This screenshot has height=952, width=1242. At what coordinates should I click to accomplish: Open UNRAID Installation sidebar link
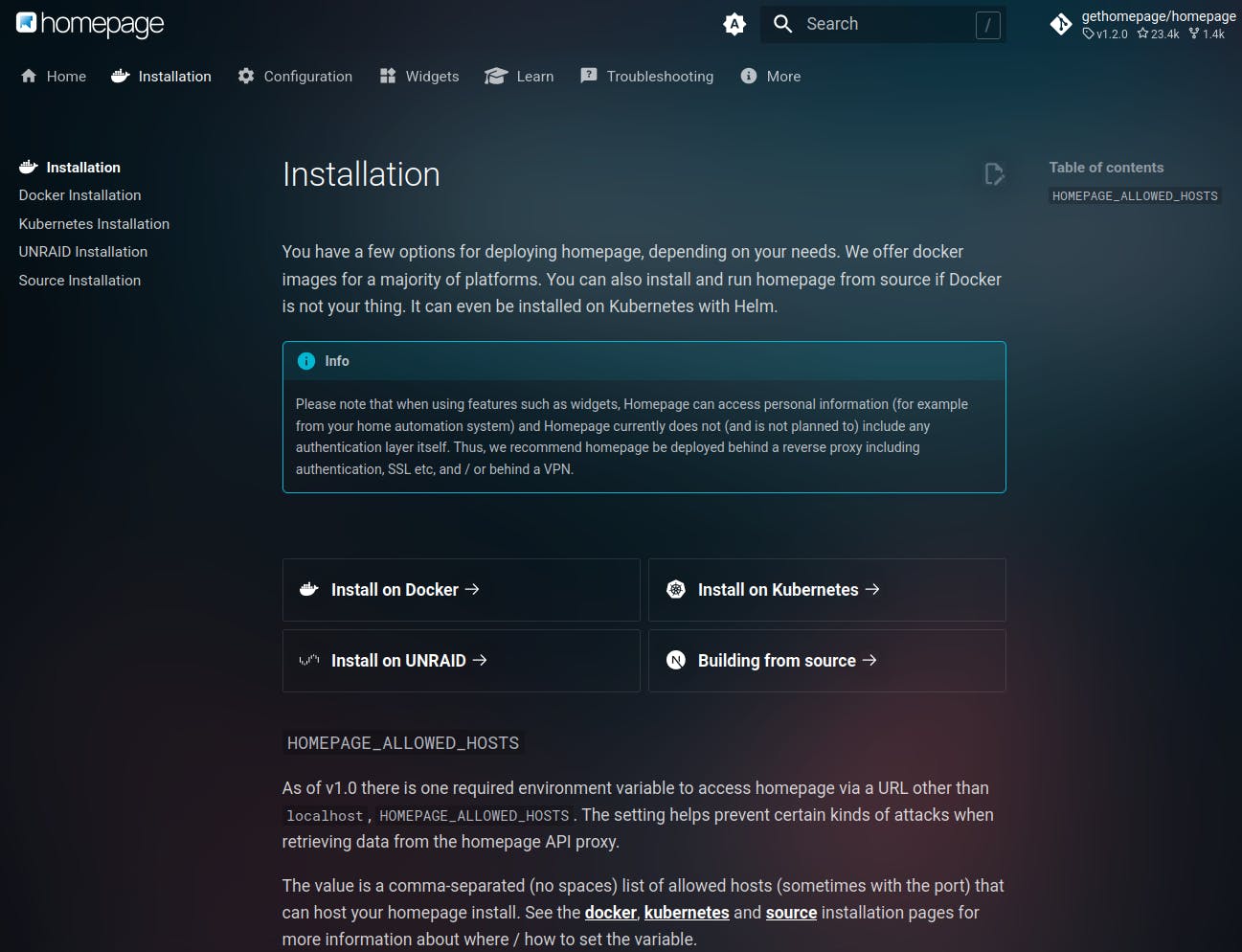coord(83,252)
